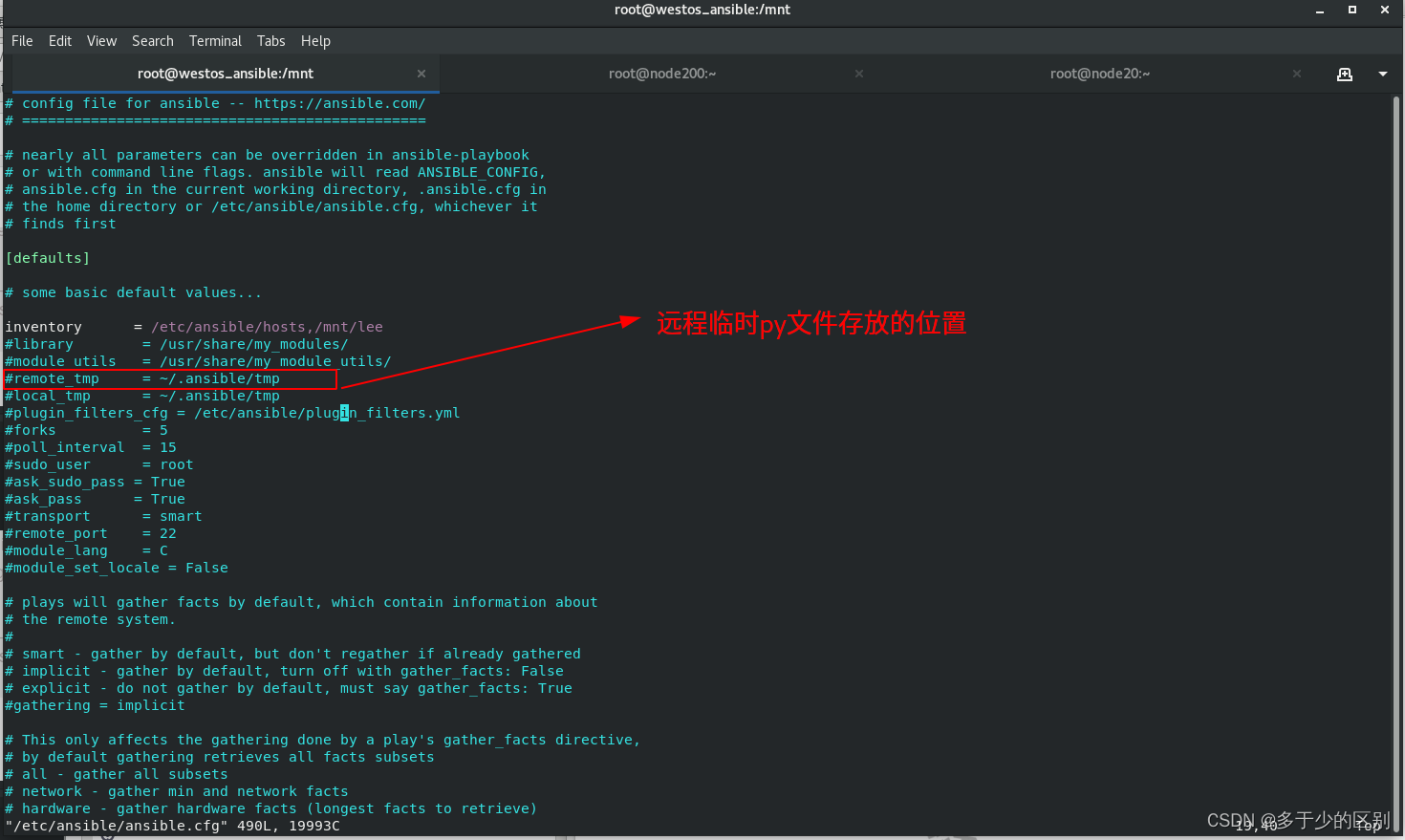Click the new tab icon

tap(1345, 74)
